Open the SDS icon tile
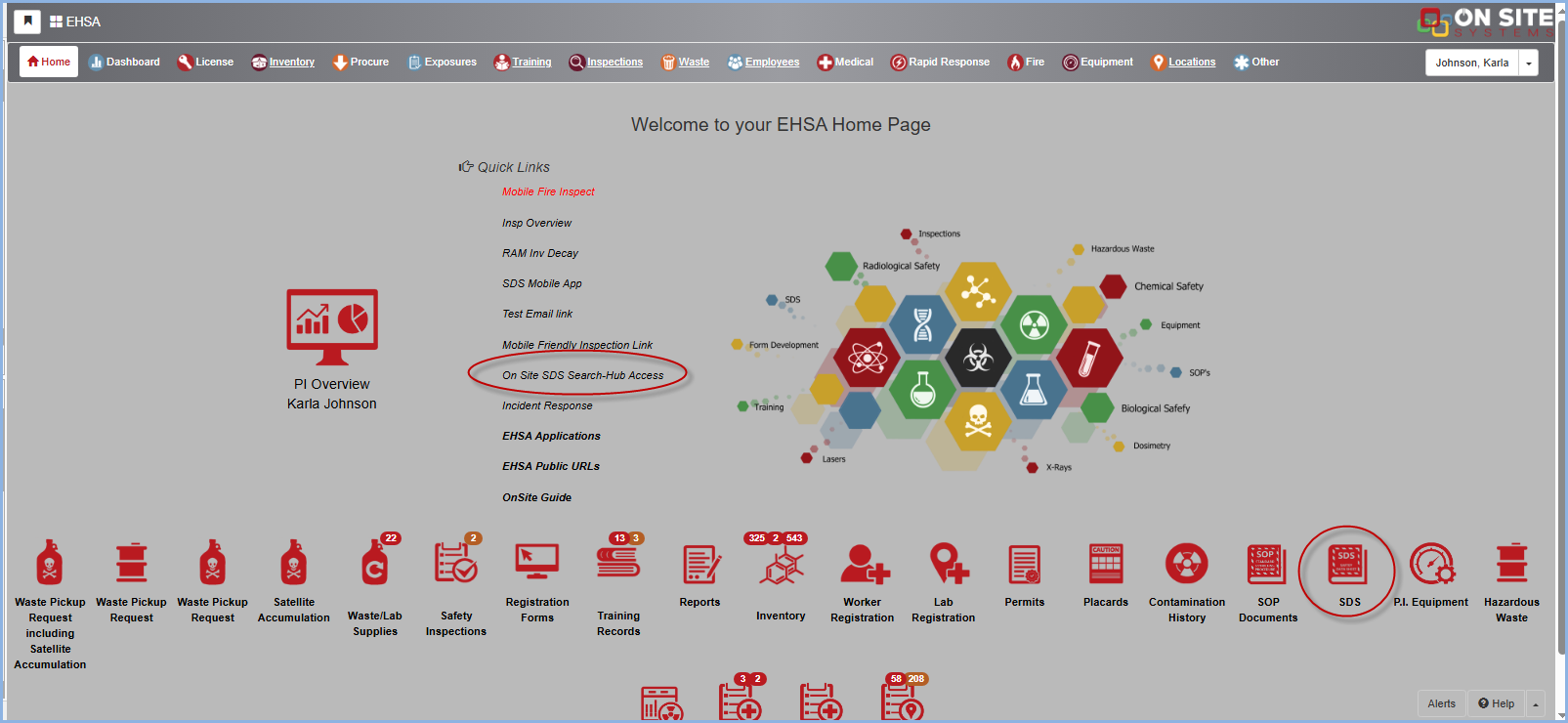The width and height of the screenshot is (1568, 723). pos(1348,567)
